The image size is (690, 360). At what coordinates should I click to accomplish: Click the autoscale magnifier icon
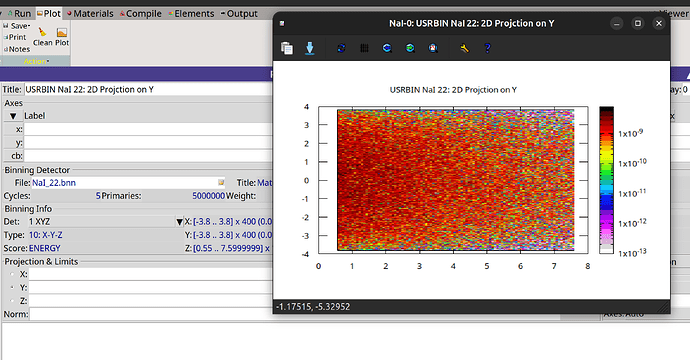433,48
